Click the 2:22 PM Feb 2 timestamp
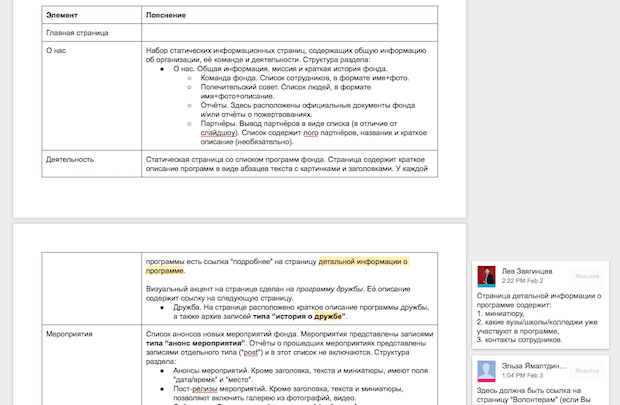Image resolution: width=620 pixels, height=405 pixels. 522,281
